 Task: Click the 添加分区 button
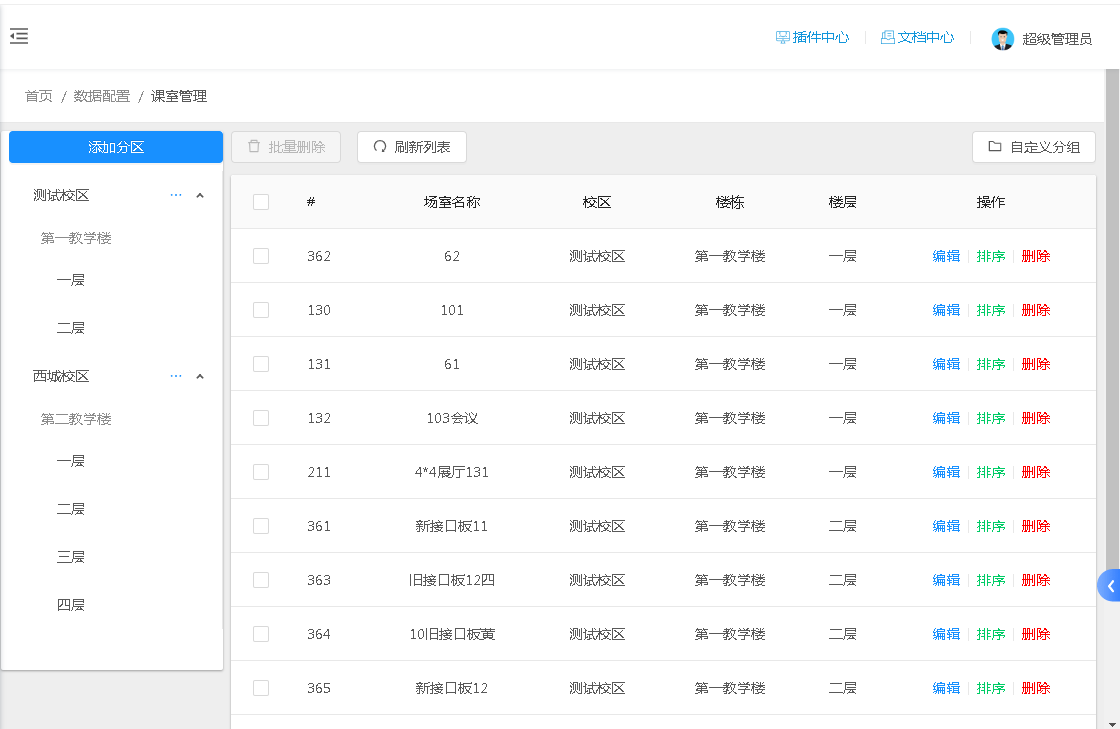click(116, 147)
